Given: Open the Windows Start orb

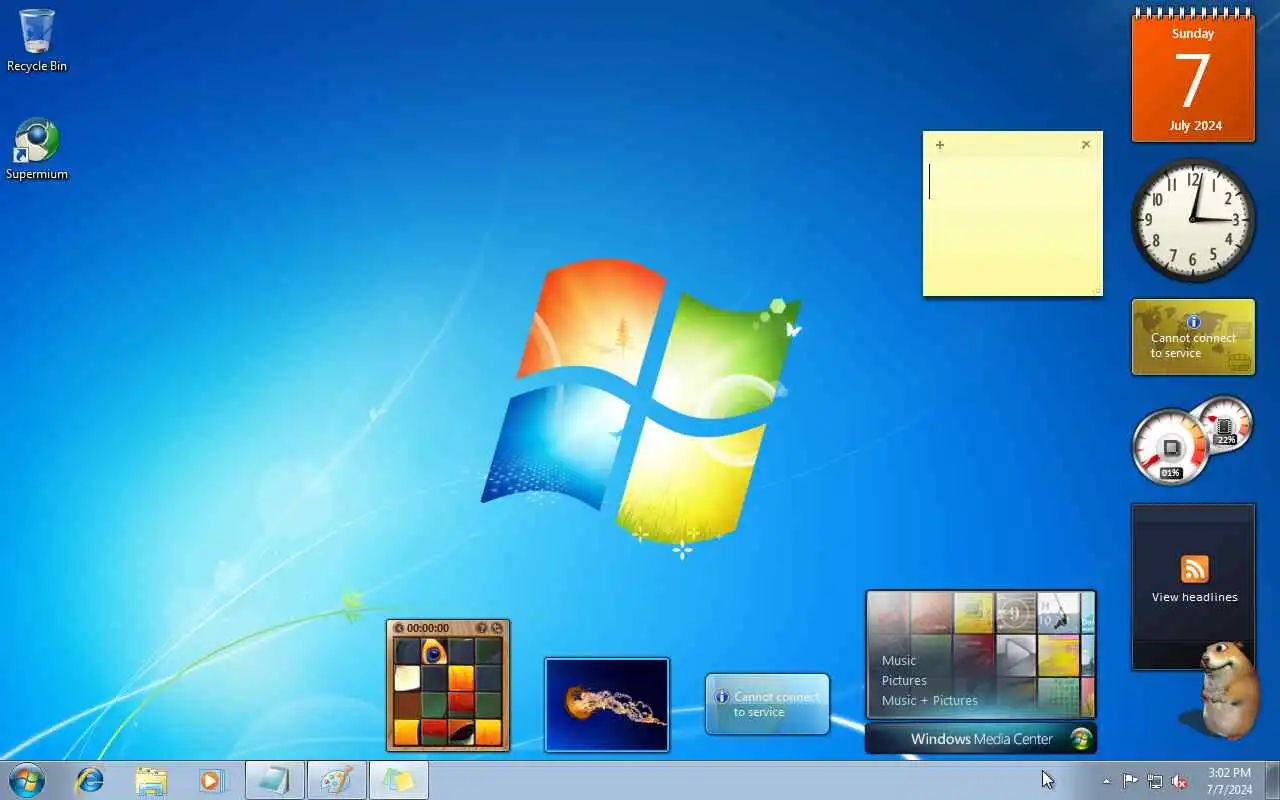Looking at the screenshot, I should point(27,780).
